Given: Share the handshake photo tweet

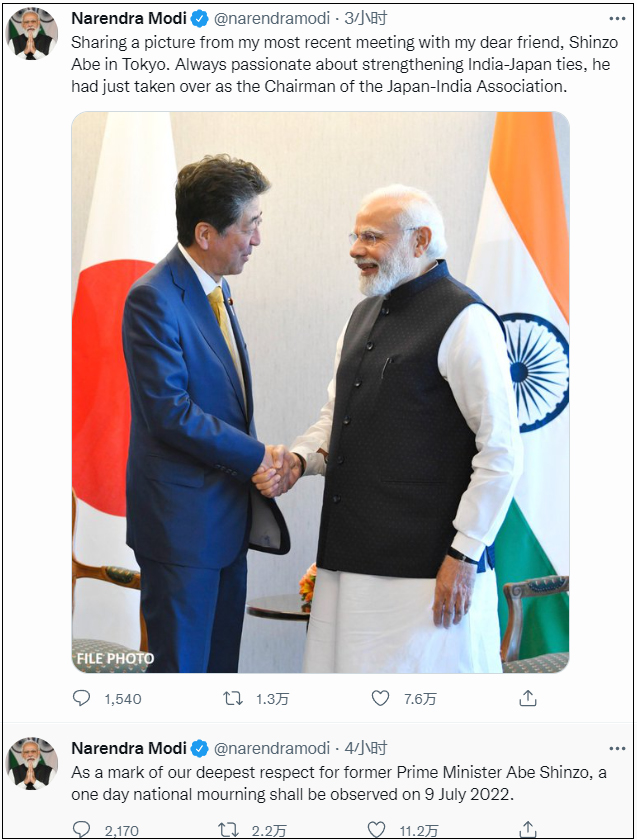Looking at the screenshot, I should coord(528,698).
